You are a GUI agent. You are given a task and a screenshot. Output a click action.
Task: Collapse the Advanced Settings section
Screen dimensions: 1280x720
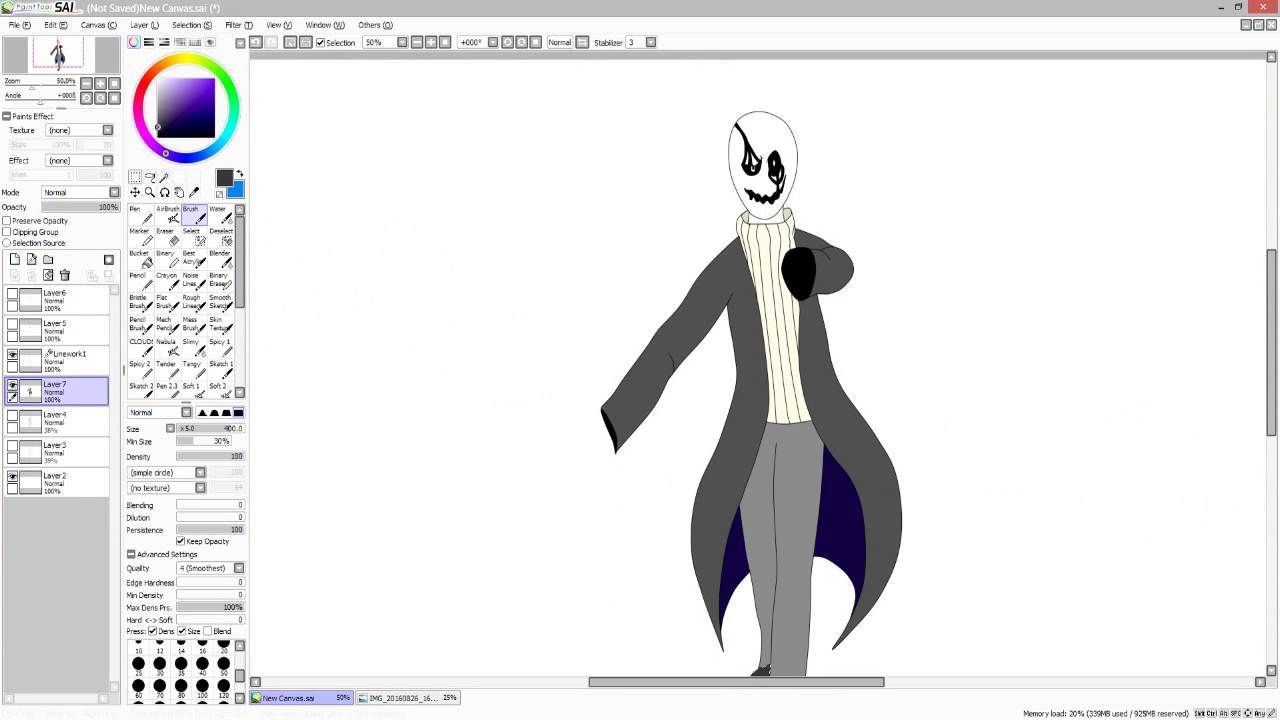(x=131, y=554)
